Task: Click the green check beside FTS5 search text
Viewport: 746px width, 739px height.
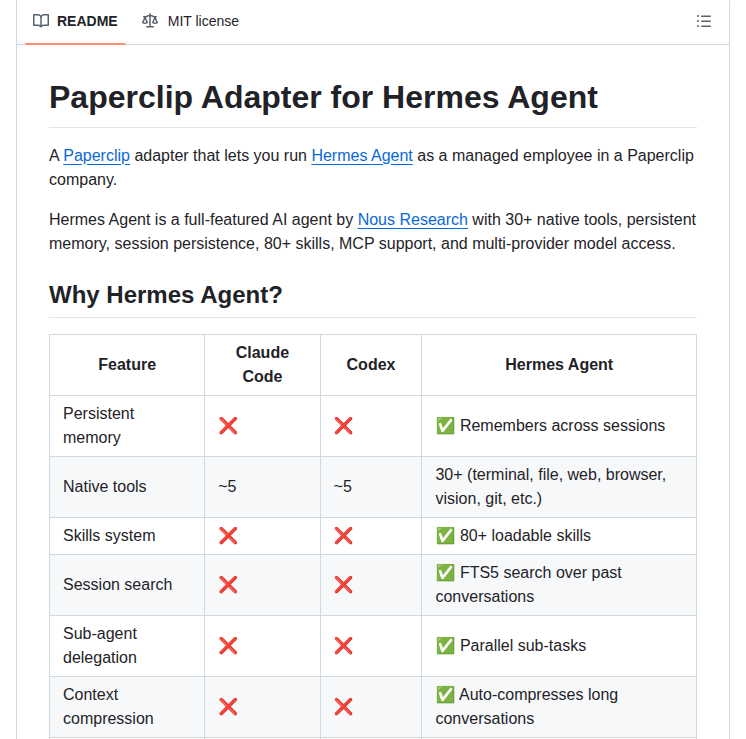Action: coord(445,572)
